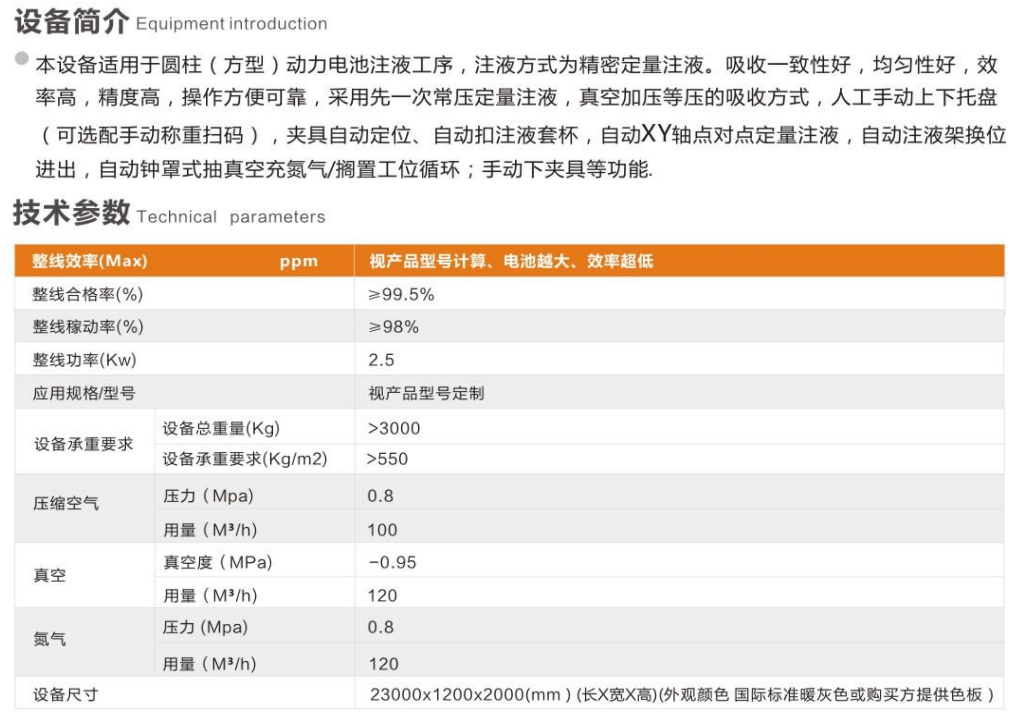
Task: Click the -0.95 vacuum value
Action: pos(392,562)
